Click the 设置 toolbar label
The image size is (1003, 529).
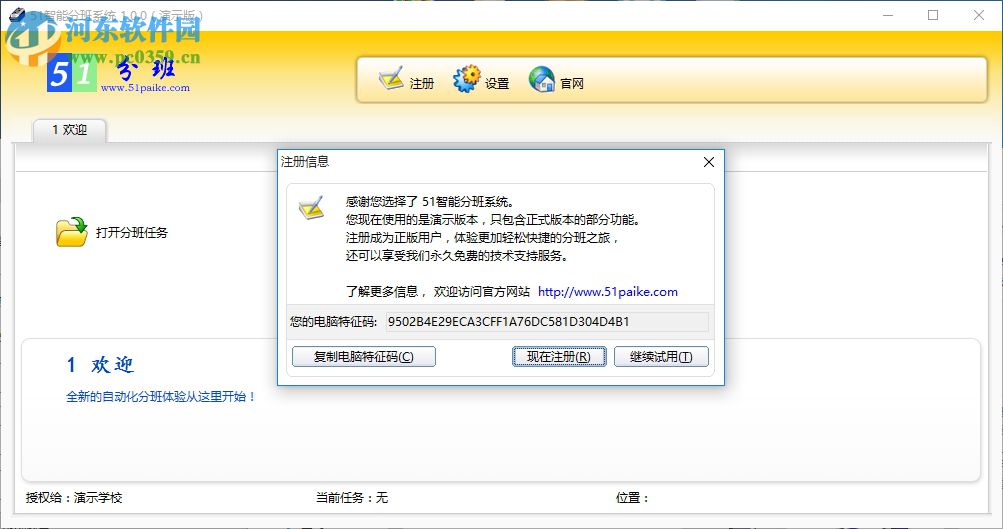pos(497,84)
